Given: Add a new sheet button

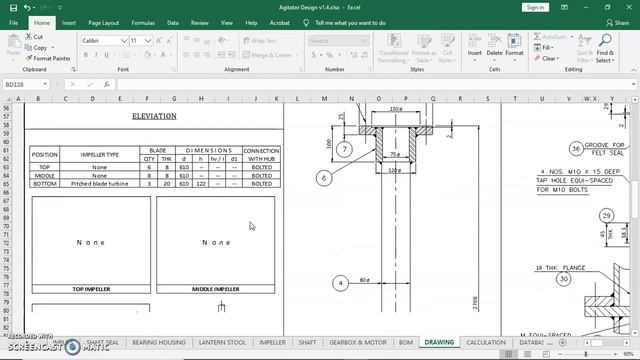Looking at the screenshot, I should [x=562, y=342].
